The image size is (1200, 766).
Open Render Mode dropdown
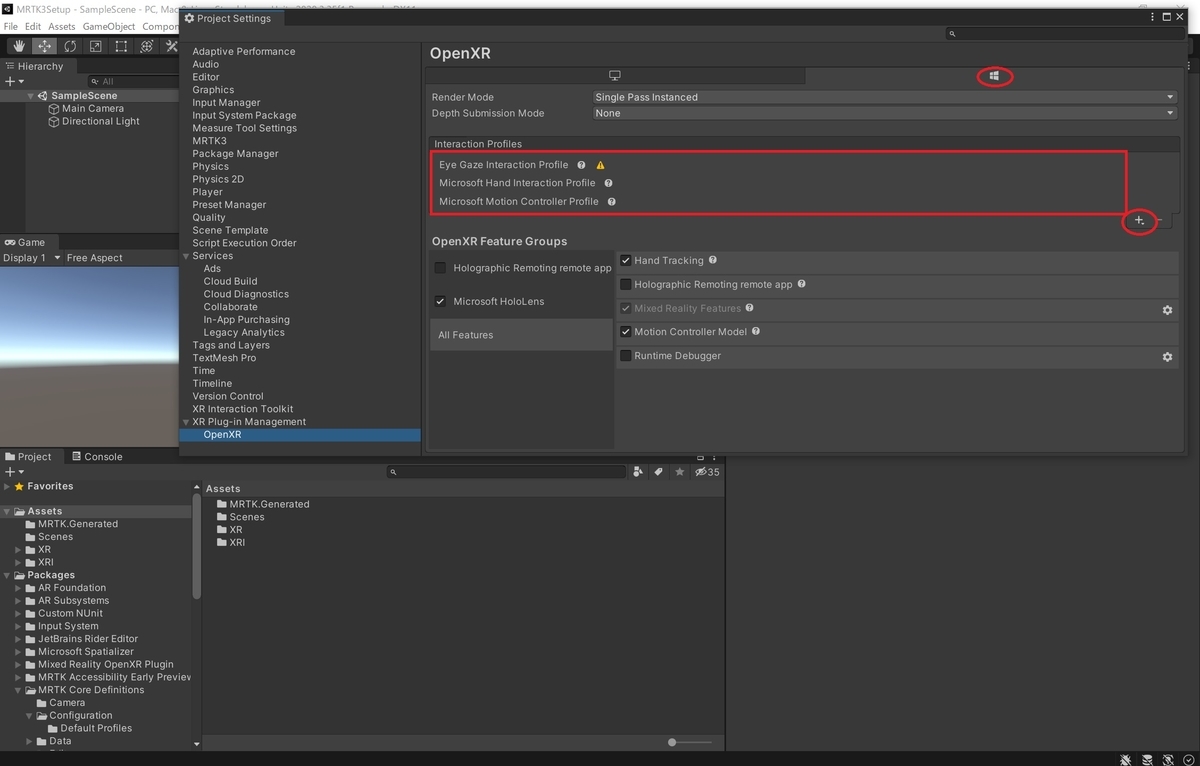click(884, 97)
